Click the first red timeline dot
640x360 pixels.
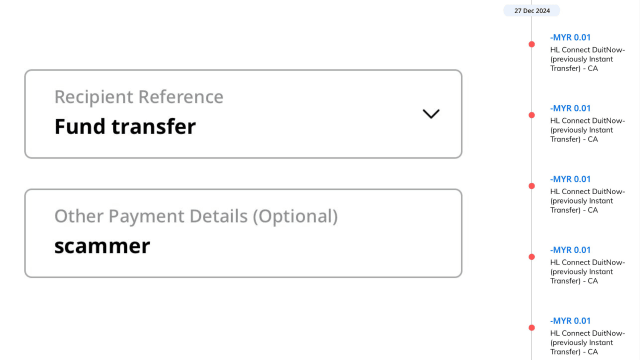point(531,44)
